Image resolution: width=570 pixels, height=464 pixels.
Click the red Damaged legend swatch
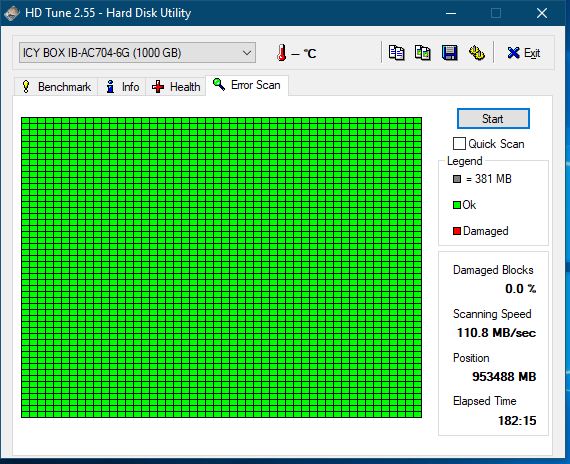pos(457,231)
